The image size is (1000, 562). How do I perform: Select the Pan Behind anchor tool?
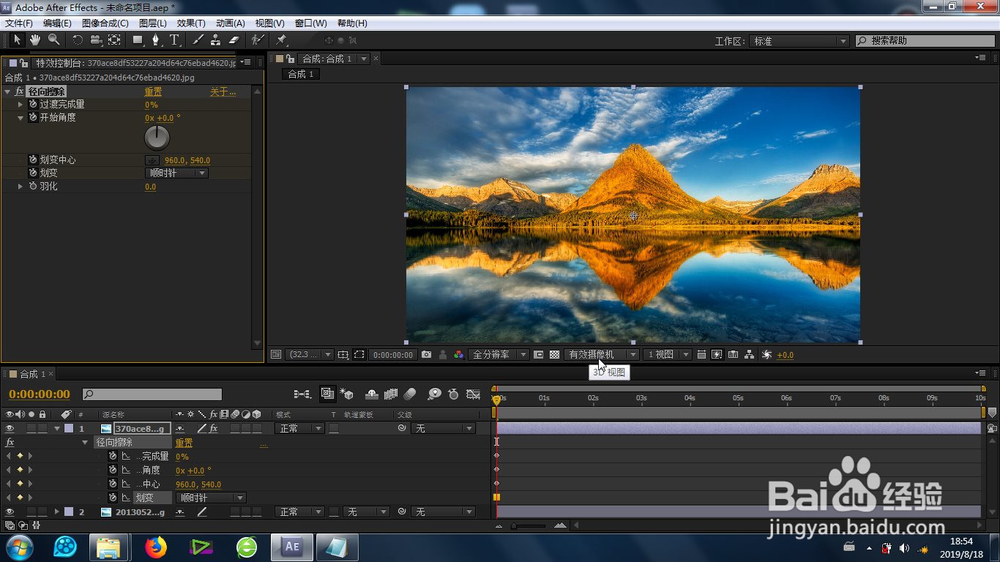pos(114,40)
